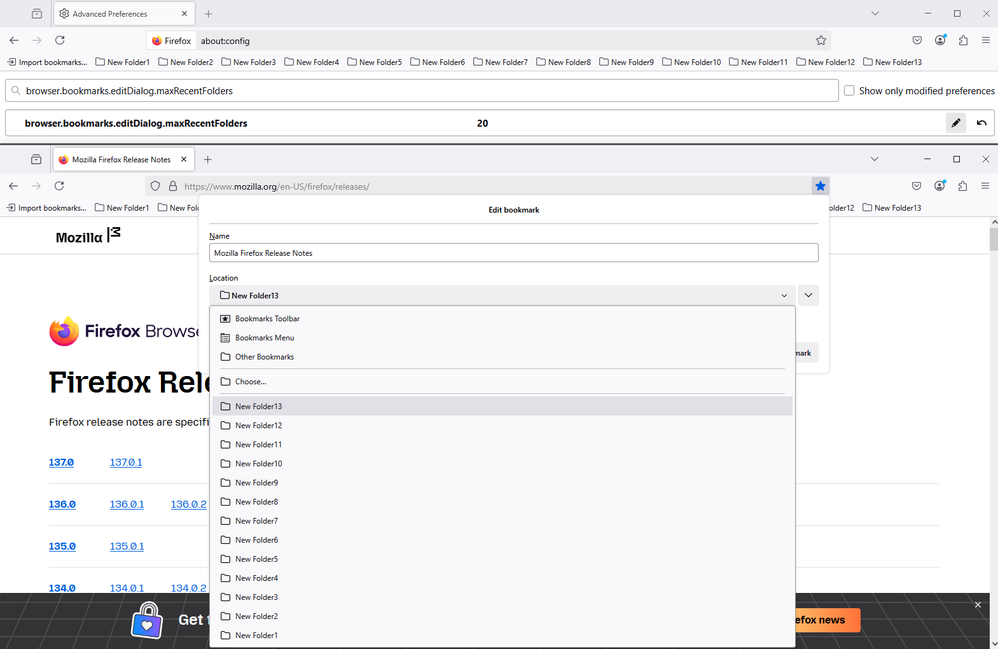Open Pocket icon in Release Notes window
The width and height of the screenshot is (998, 649).
coord(917,186)
